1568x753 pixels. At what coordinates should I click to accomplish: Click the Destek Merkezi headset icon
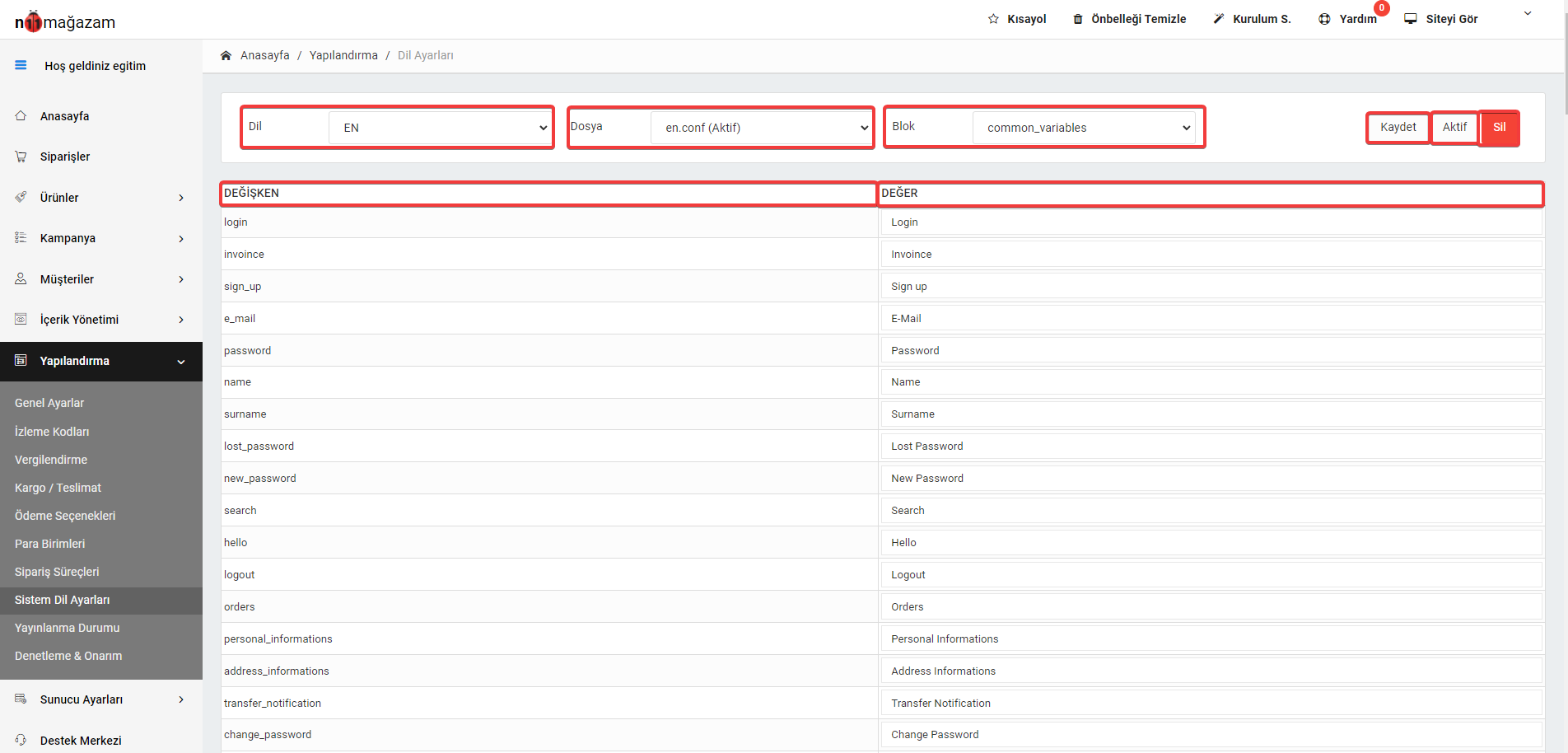point(21,740)
